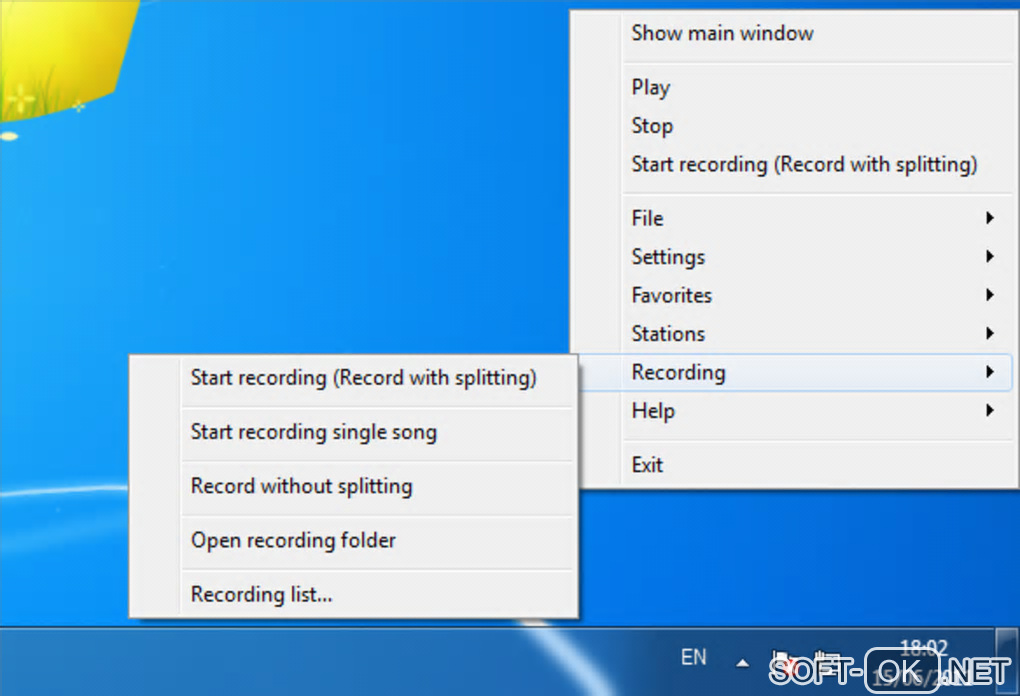Screen dimensions: 1020x696
Task: Click the Show desktop button at the taskbar edge
Action: click(1007, 662)
